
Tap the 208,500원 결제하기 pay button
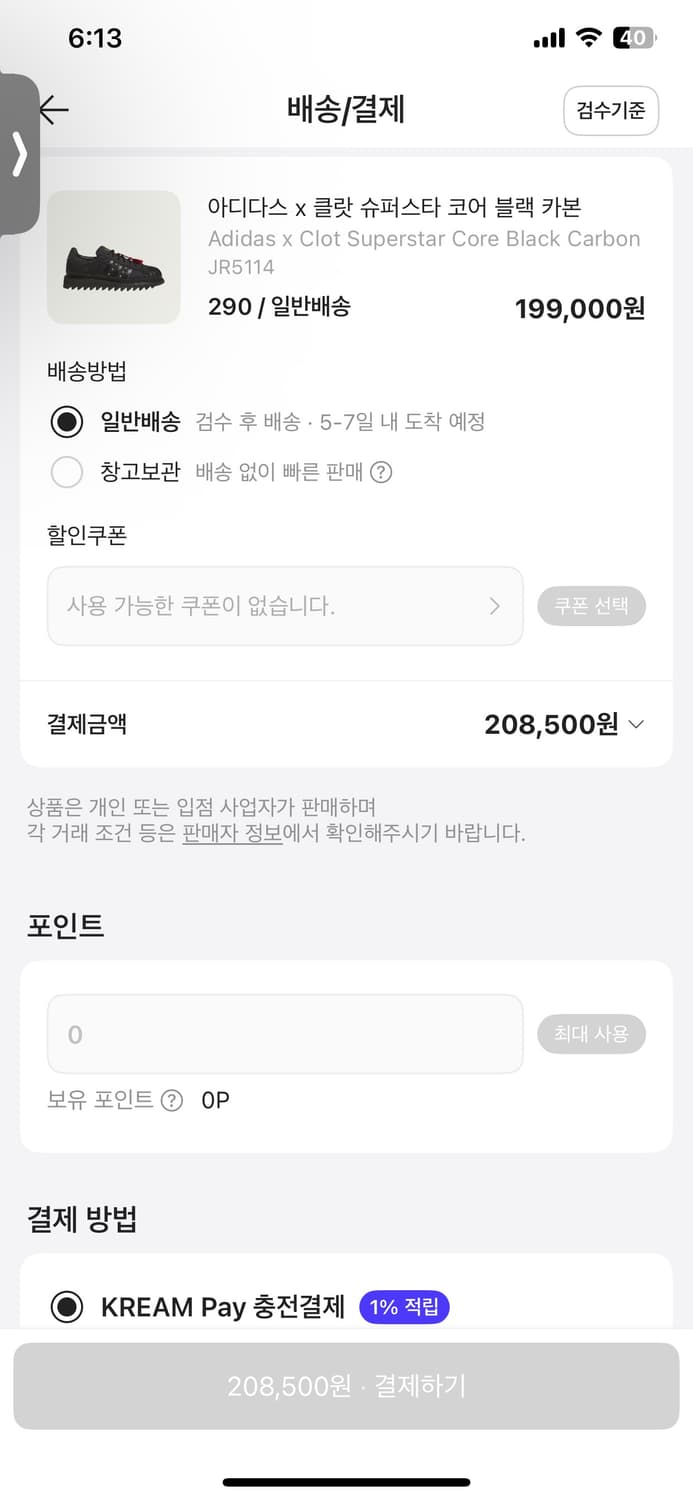coord(346,1386)
